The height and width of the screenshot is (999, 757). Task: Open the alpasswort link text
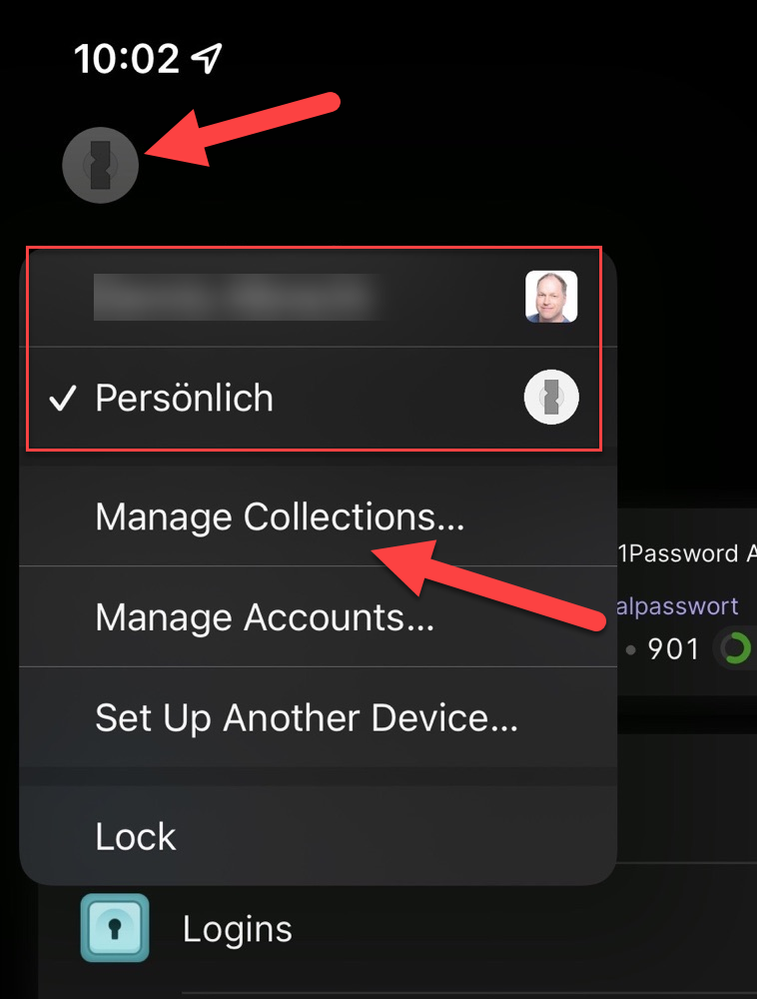[x=678, y=606]
